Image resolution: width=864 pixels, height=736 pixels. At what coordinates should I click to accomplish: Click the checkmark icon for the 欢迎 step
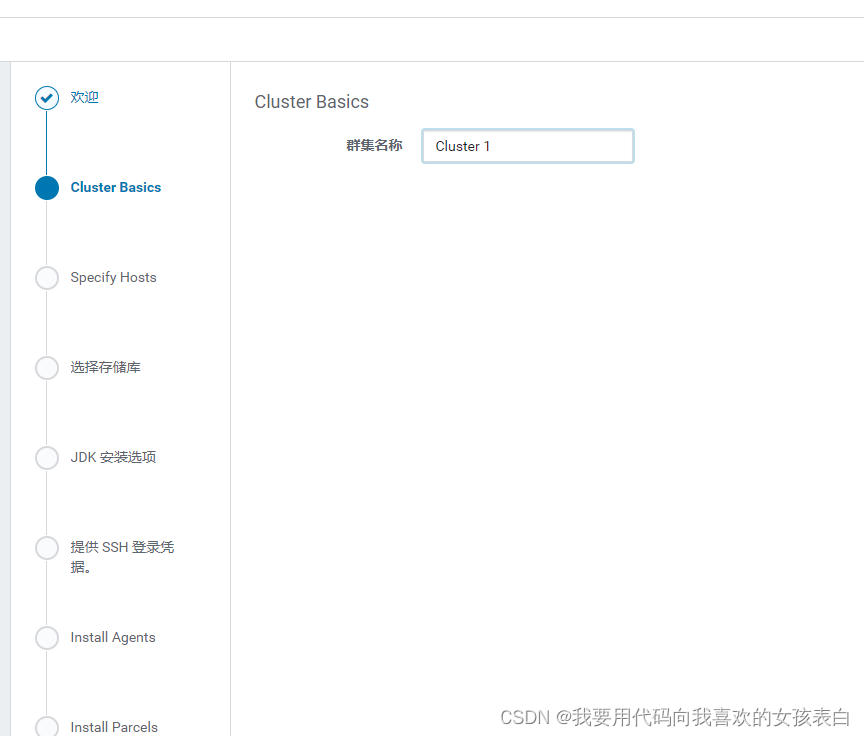pos(47,98)
